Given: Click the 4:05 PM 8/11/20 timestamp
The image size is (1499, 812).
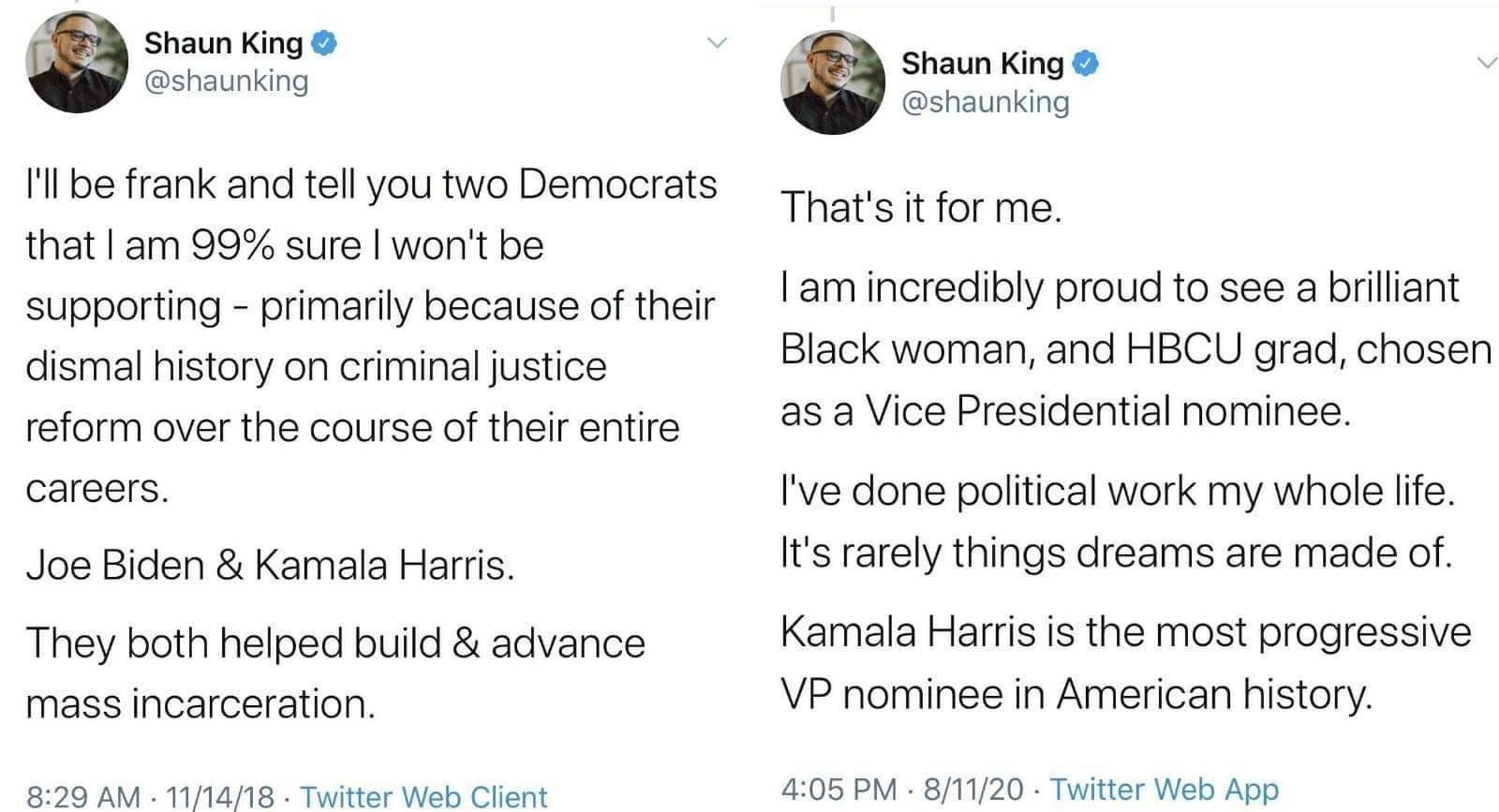Looking at the screenshot, I should point(903,790).
